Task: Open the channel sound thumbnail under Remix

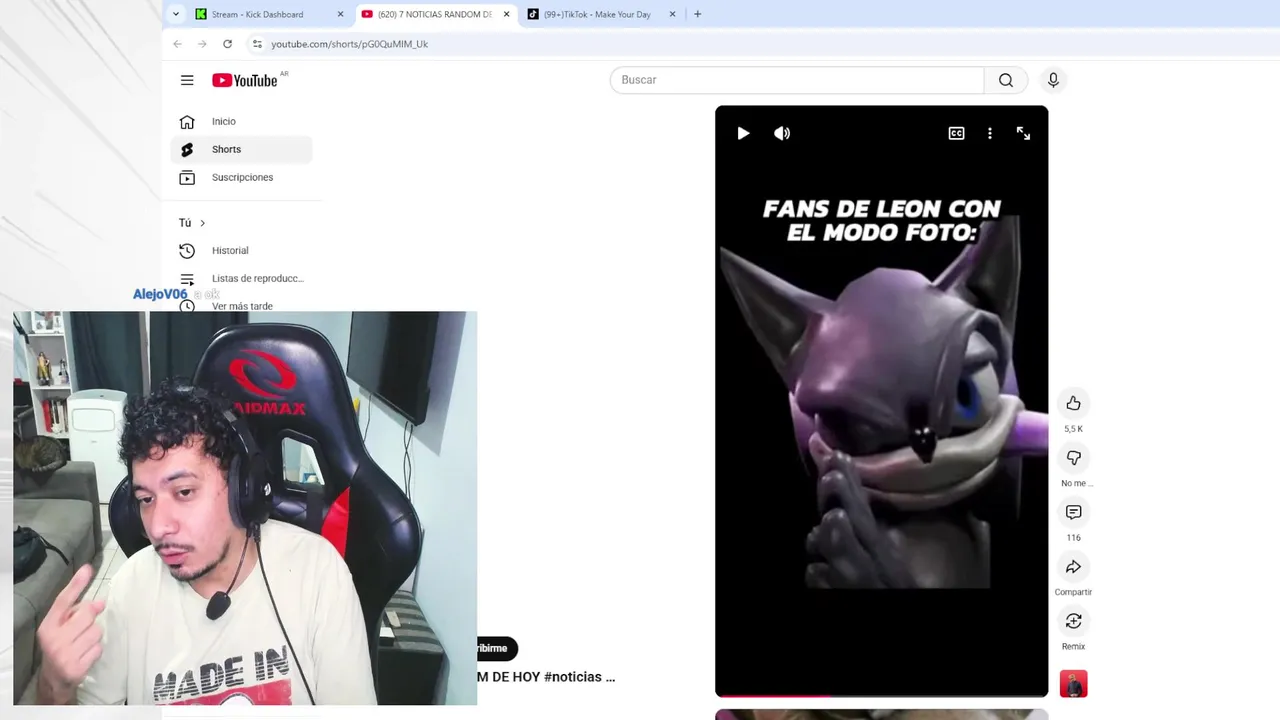Action: coord(1073,684)
